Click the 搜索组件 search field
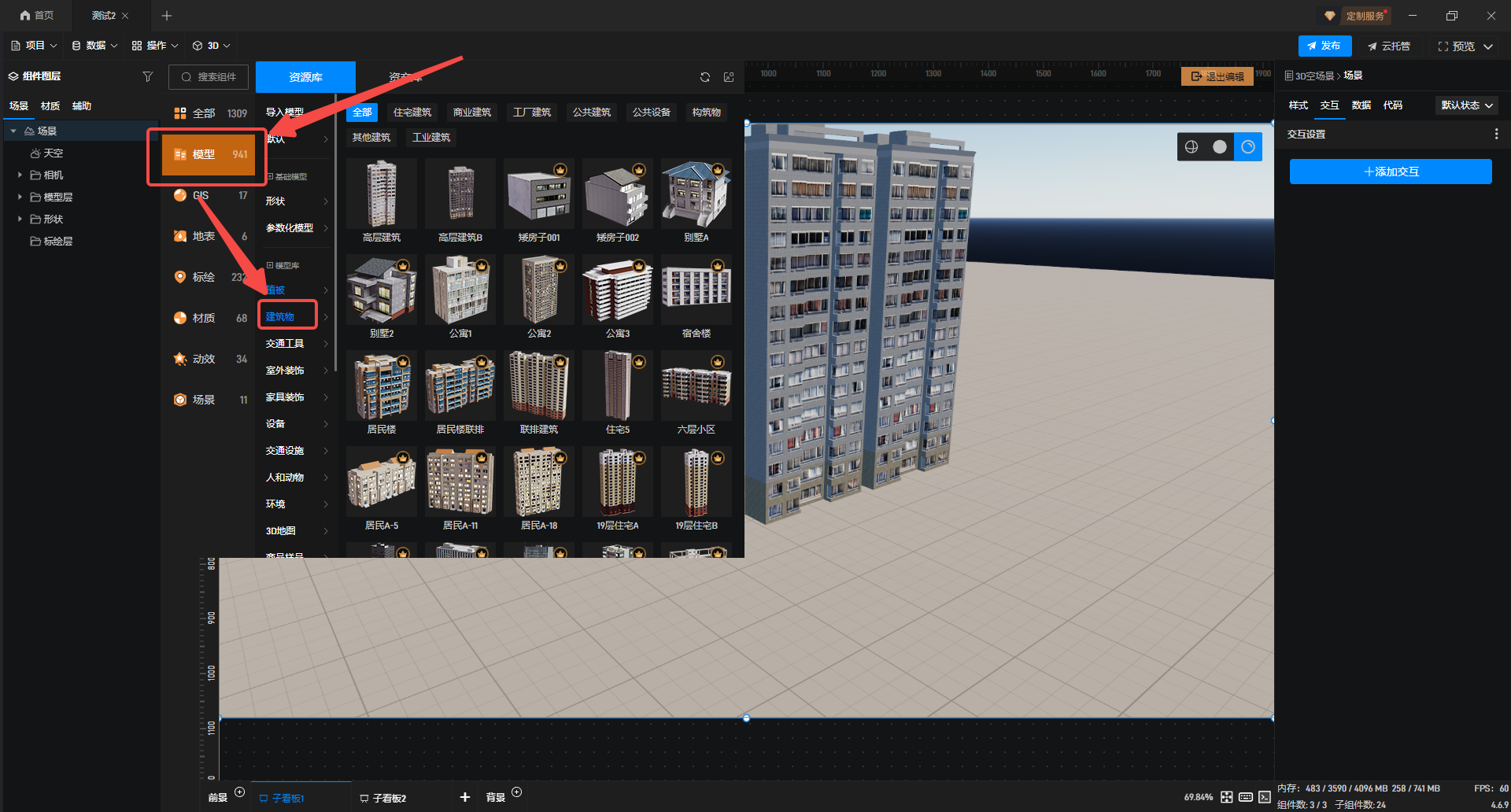 point(209,77)
